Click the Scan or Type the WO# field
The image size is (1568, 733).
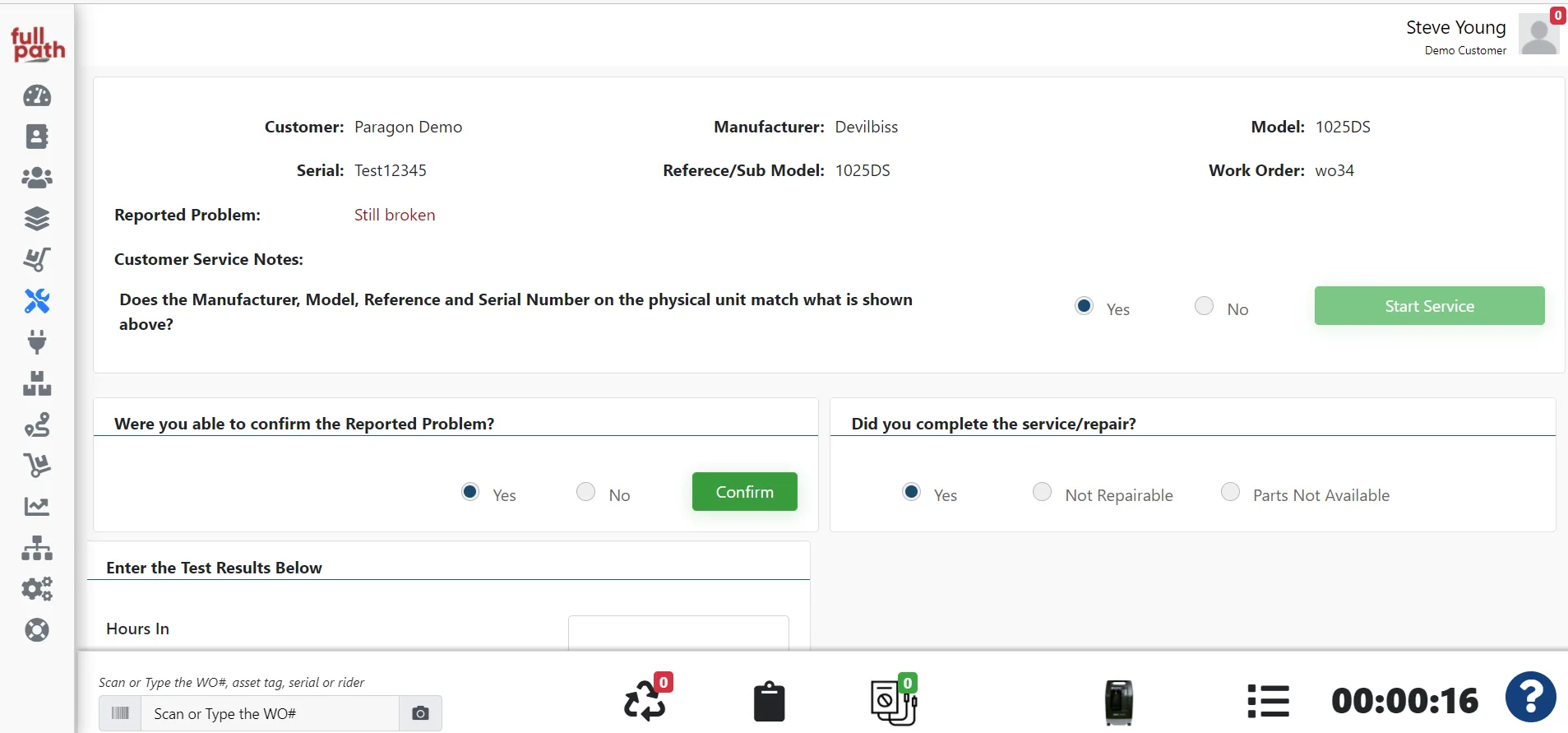[x=271, y=713]
